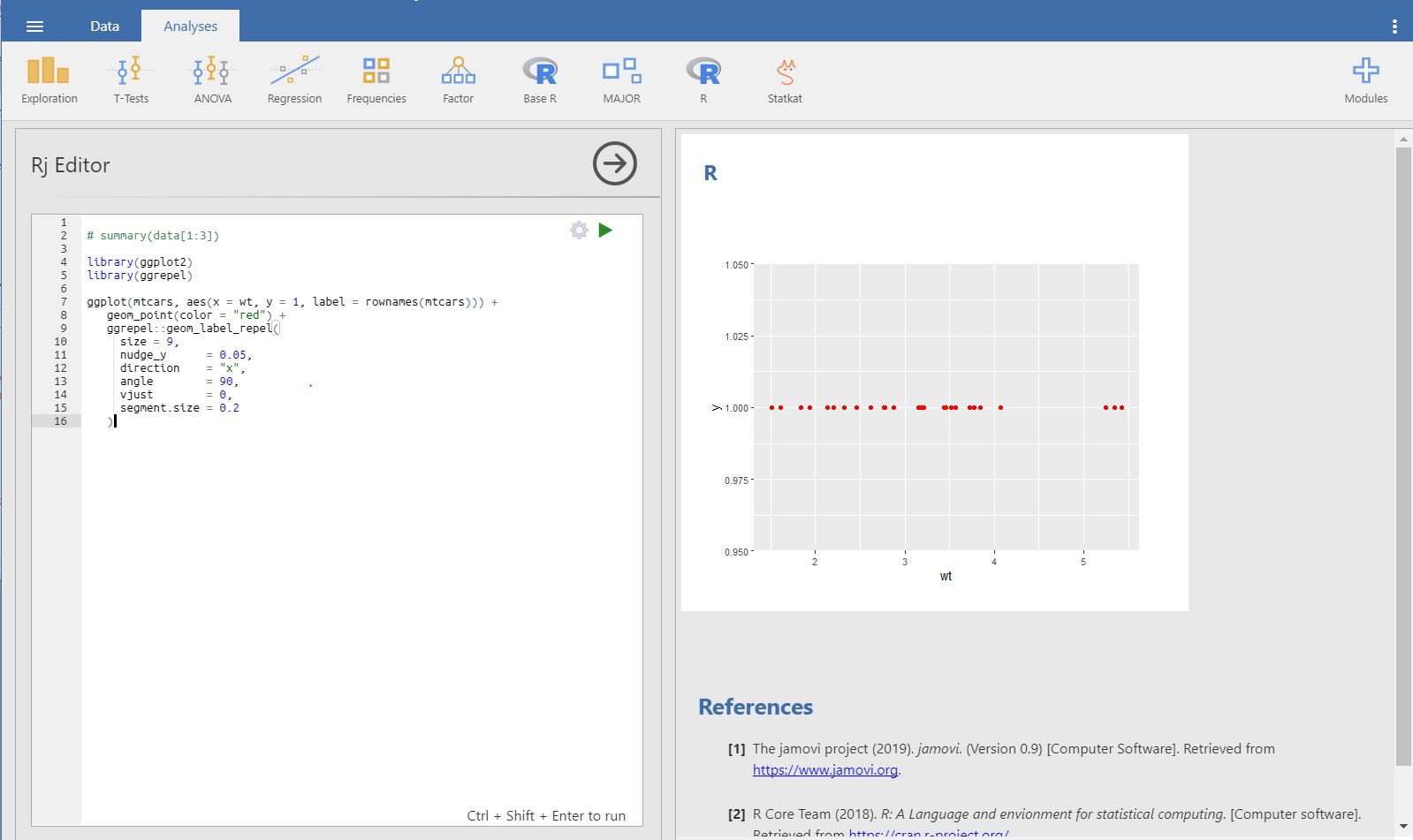
Task: Open the three-dot application options menu
Action: pos(1394,26)
